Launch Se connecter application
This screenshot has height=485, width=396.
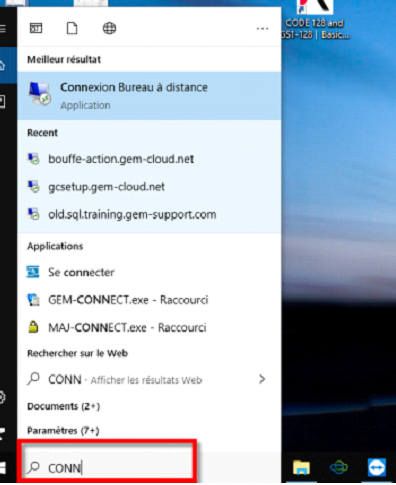(149, 272)
